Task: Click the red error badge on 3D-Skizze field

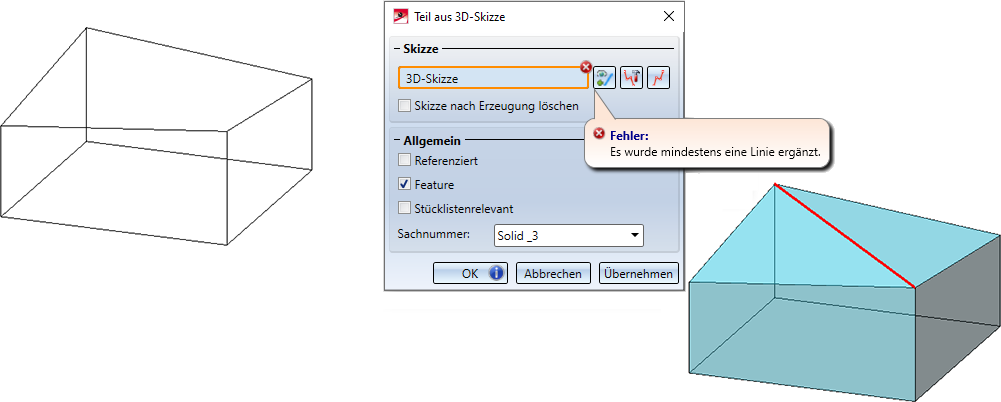Action: [585, 66]
